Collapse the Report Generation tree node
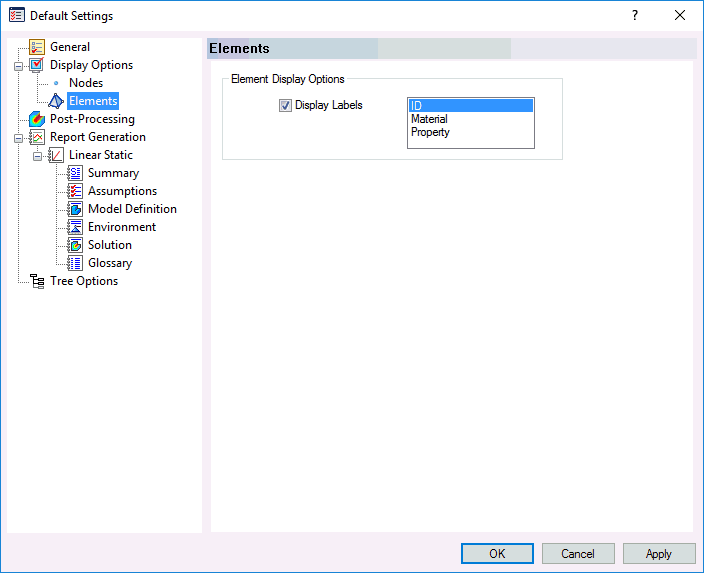 click(x=18, y=138)
